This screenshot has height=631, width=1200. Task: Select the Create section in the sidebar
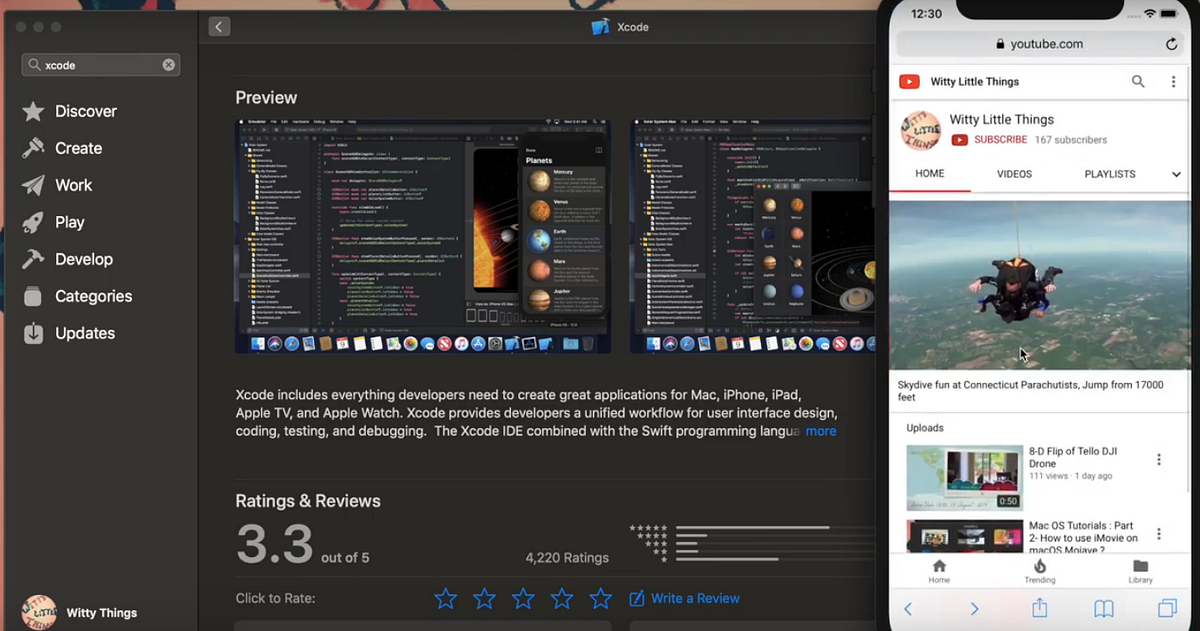coord(77,147)
